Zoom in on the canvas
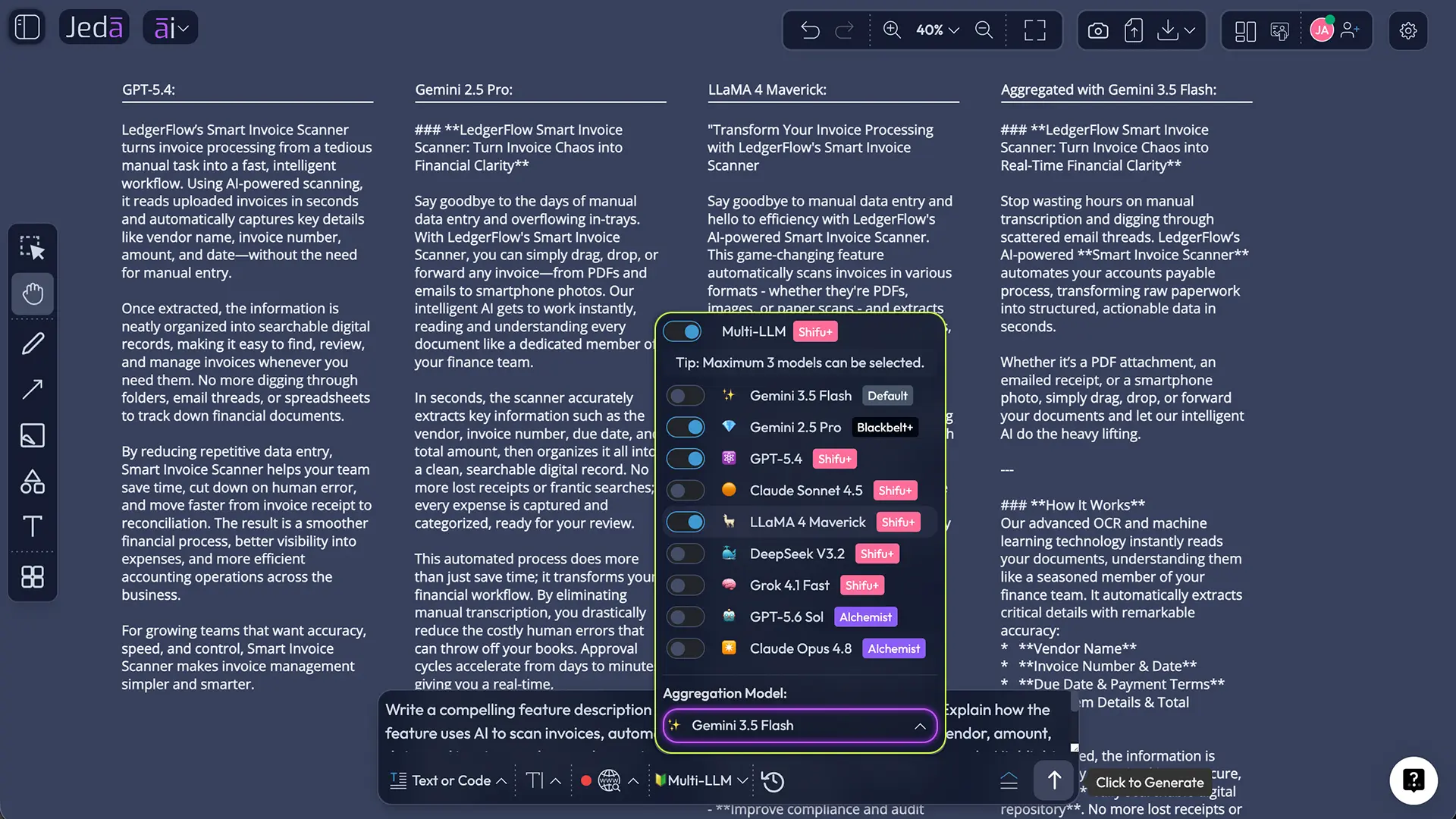 click(892, 30)
